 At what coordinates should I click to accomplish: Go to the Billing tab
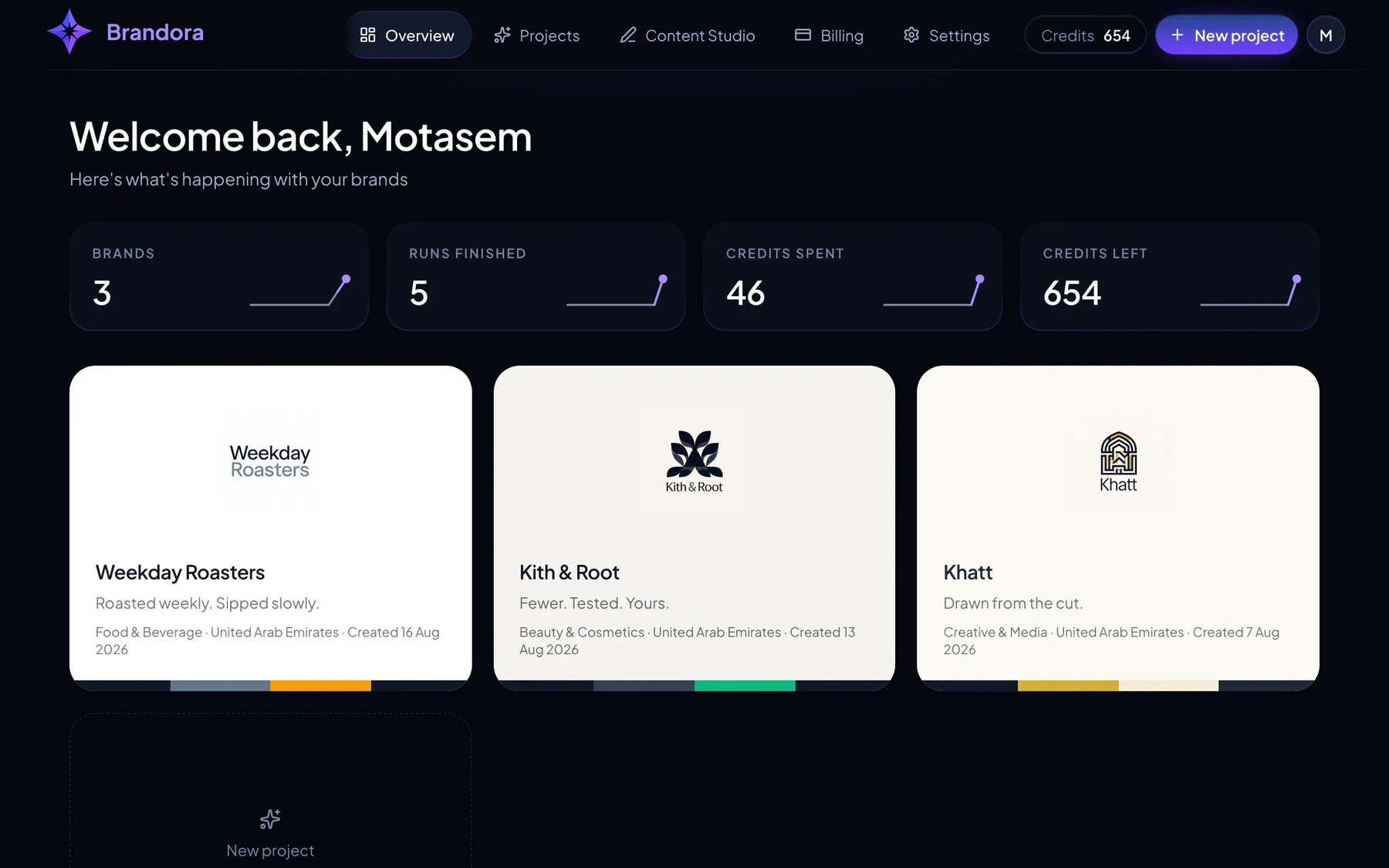point(830,35)
